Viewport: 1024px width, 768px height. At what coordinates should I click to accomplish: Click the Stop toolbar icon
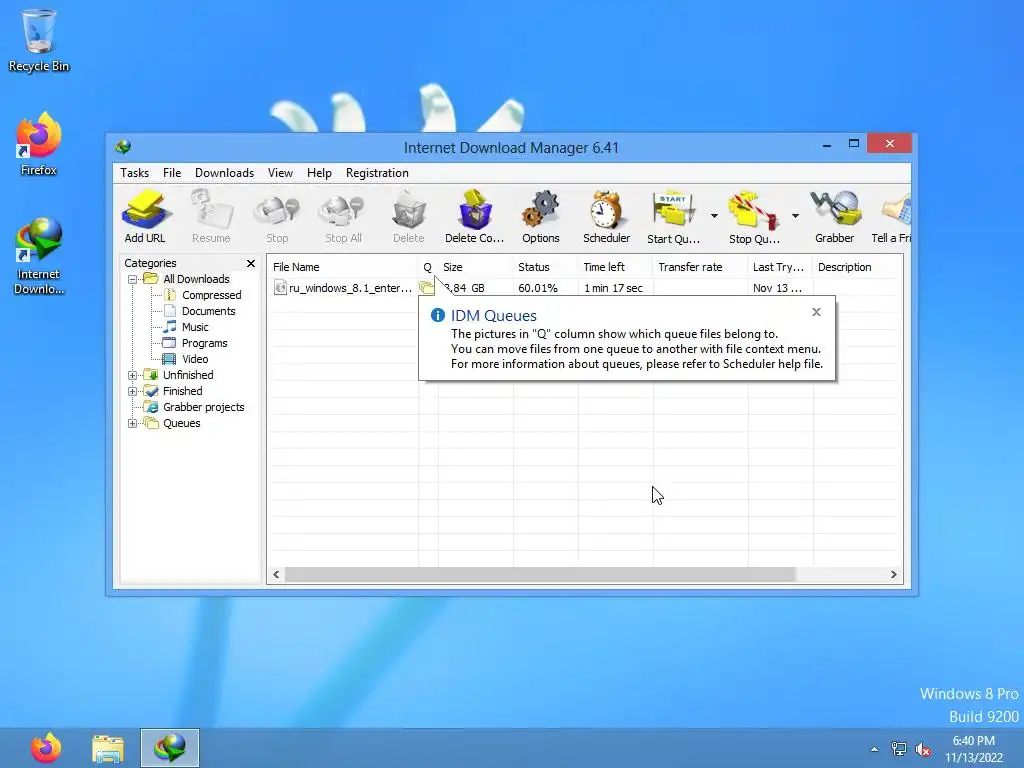277,217
